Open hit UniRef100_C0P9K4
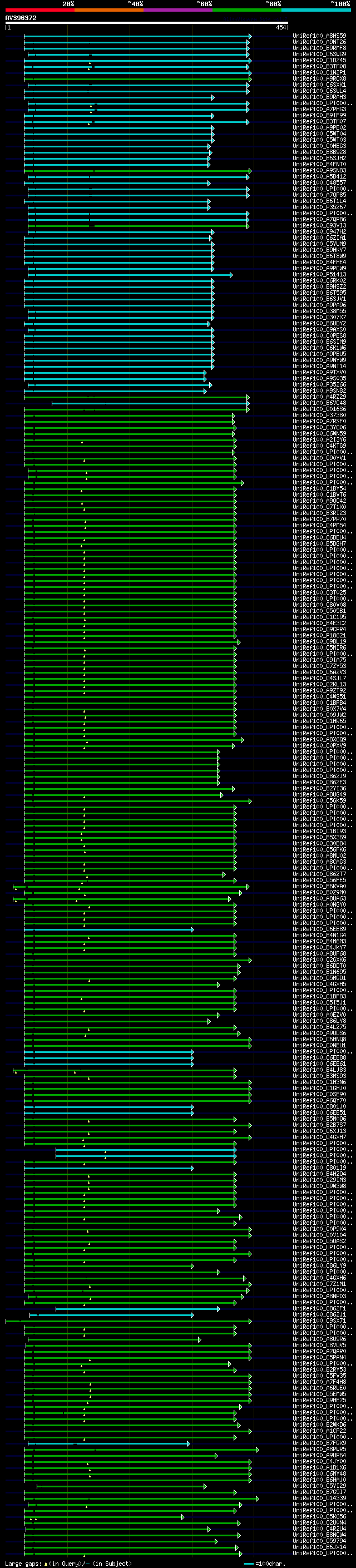Screen dimensions: 356x1568 (x=319, y=1229)
